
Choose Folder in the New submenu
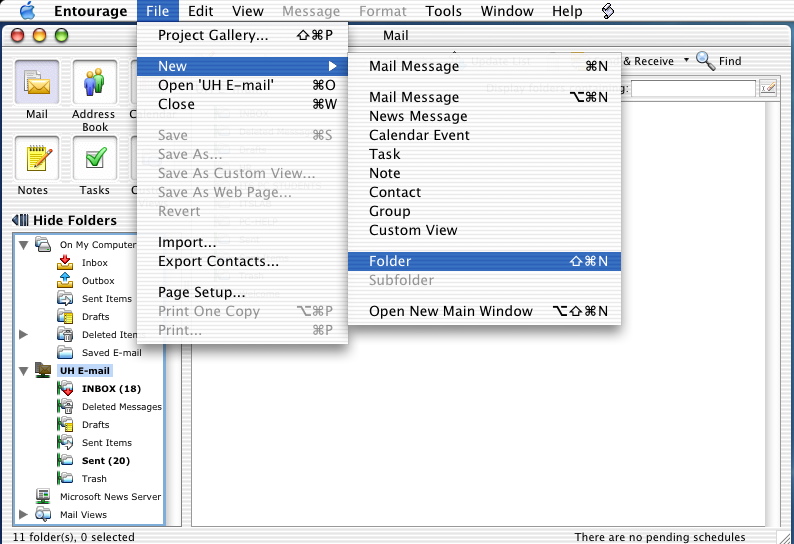coord(485,261)
